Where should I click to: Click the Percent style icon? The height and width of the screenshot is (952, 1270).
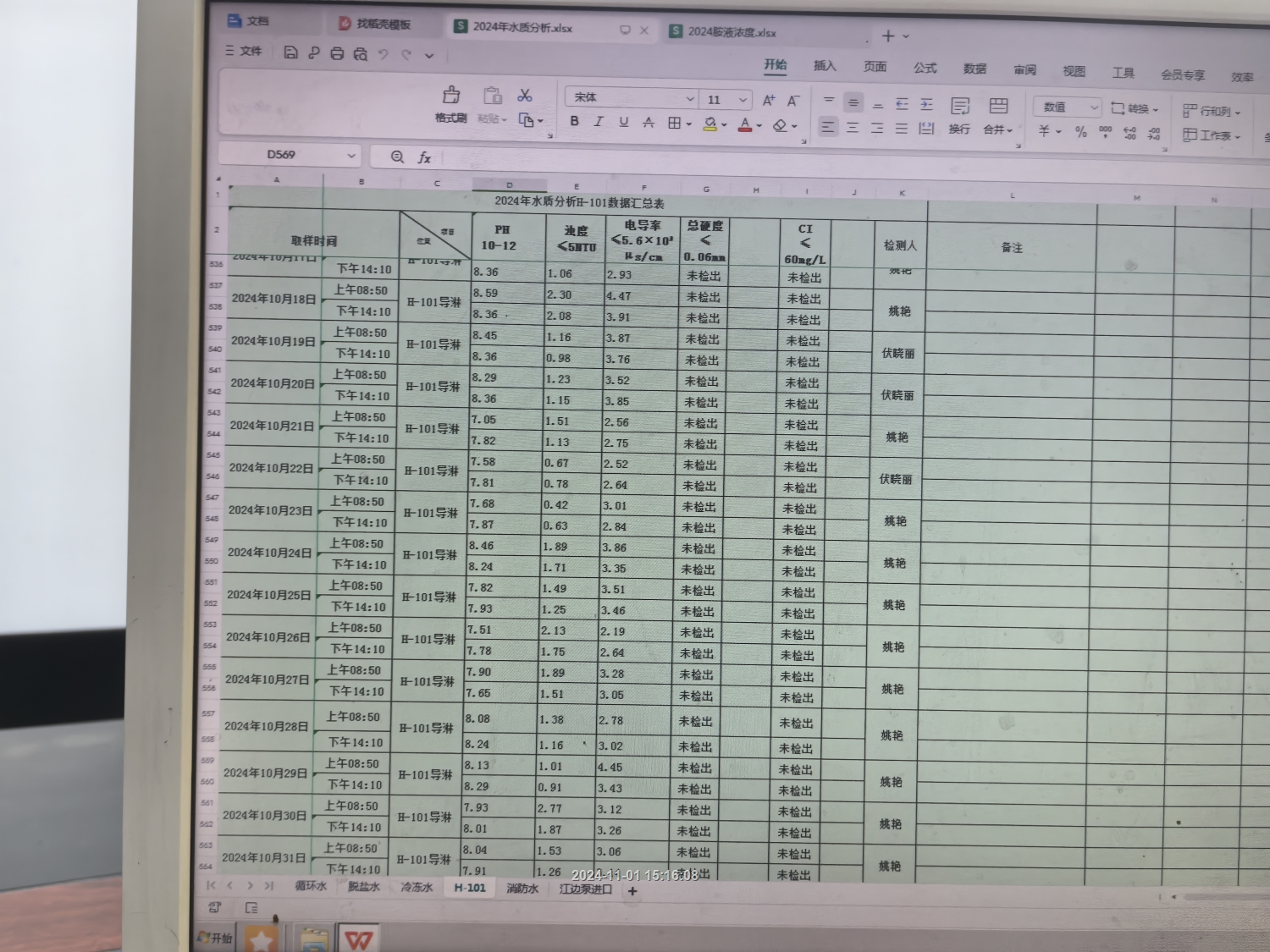[1080, 132]
